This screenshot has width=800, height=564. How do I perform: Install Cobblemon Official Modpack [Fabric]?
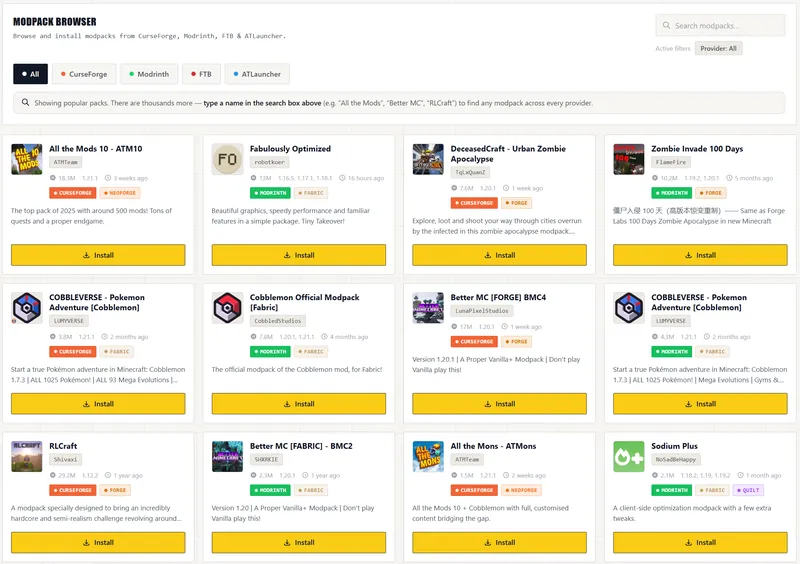pos(298,404)
